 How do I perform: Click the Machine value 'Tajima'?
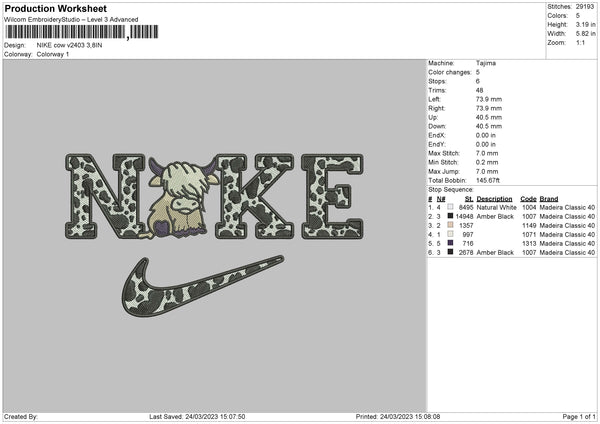(x=486, y=63)
